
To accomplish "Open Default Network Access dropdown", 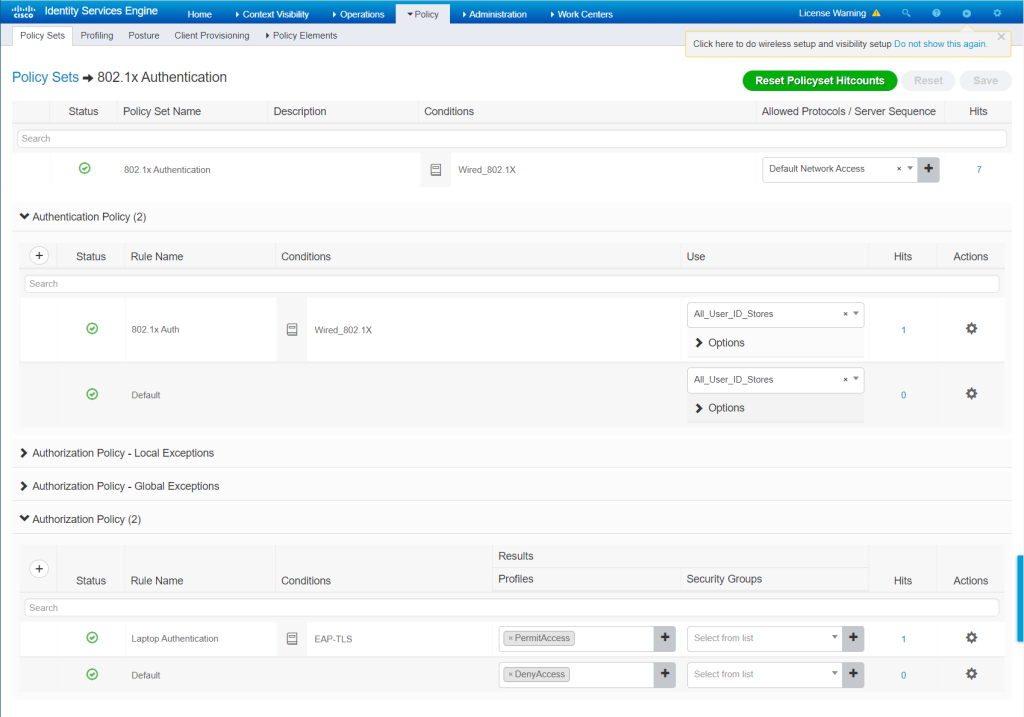I will [910, 168].
